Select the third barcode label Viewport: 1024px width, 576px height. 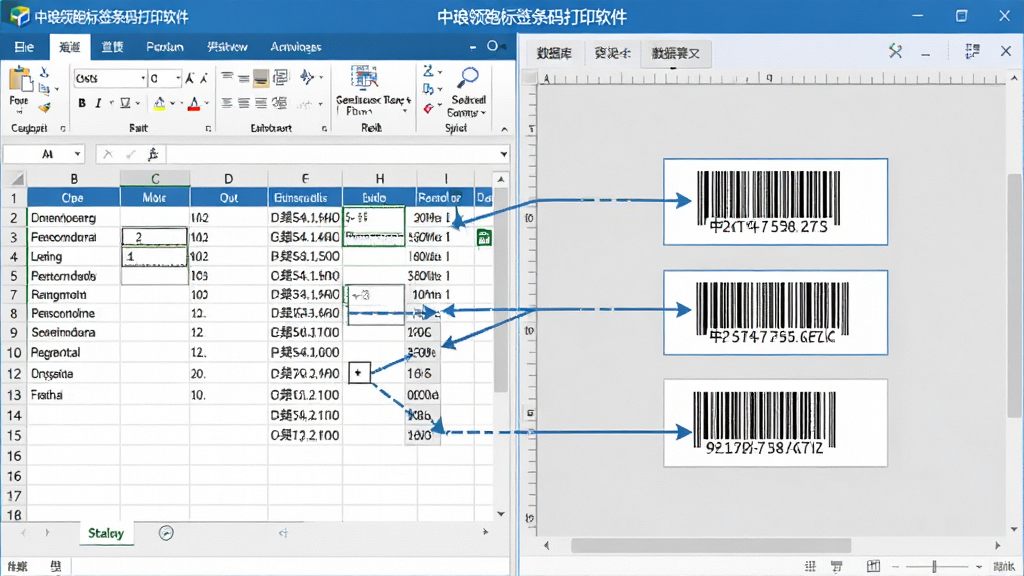[775, 423]
